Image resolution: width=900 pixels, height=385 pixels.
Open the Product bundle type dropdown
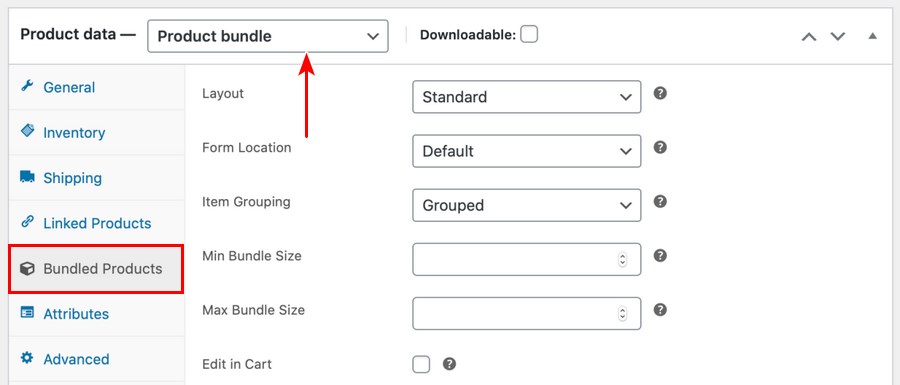[x=267, y=36]
